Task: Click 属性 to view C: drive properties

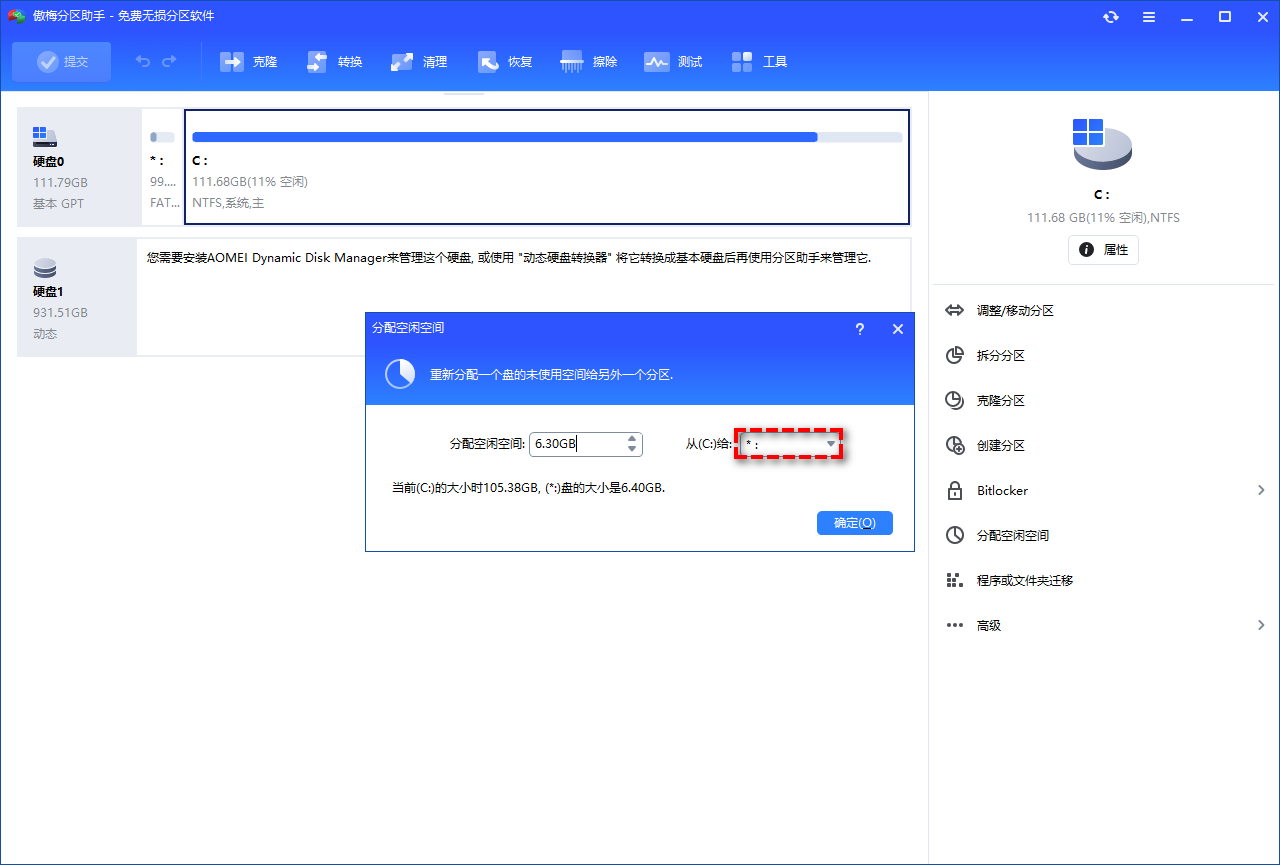Action: (x=1103, y=250)
